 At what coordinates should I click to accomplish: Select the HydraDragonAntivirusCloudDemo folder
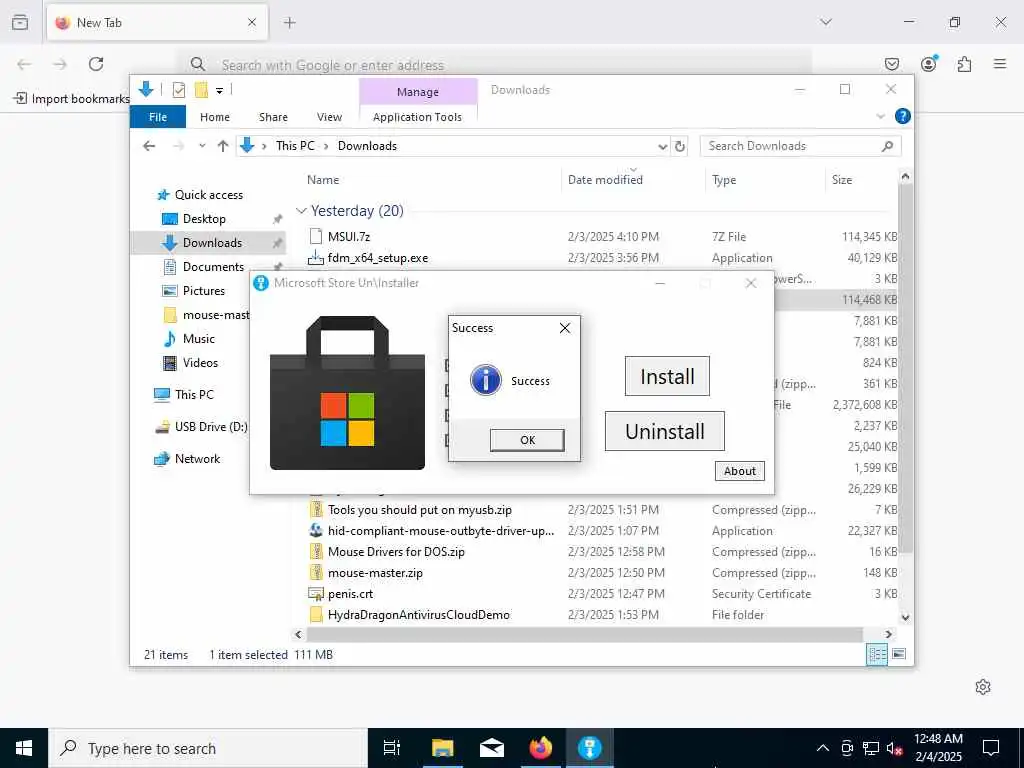coord(419,615)
